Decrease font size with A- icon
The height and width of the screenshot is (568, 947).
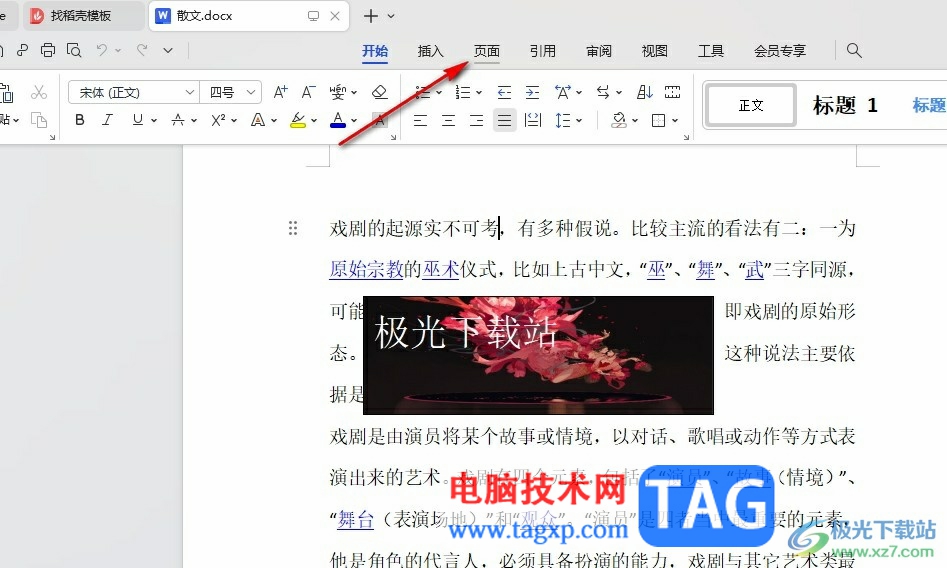[x=308, y=92]
